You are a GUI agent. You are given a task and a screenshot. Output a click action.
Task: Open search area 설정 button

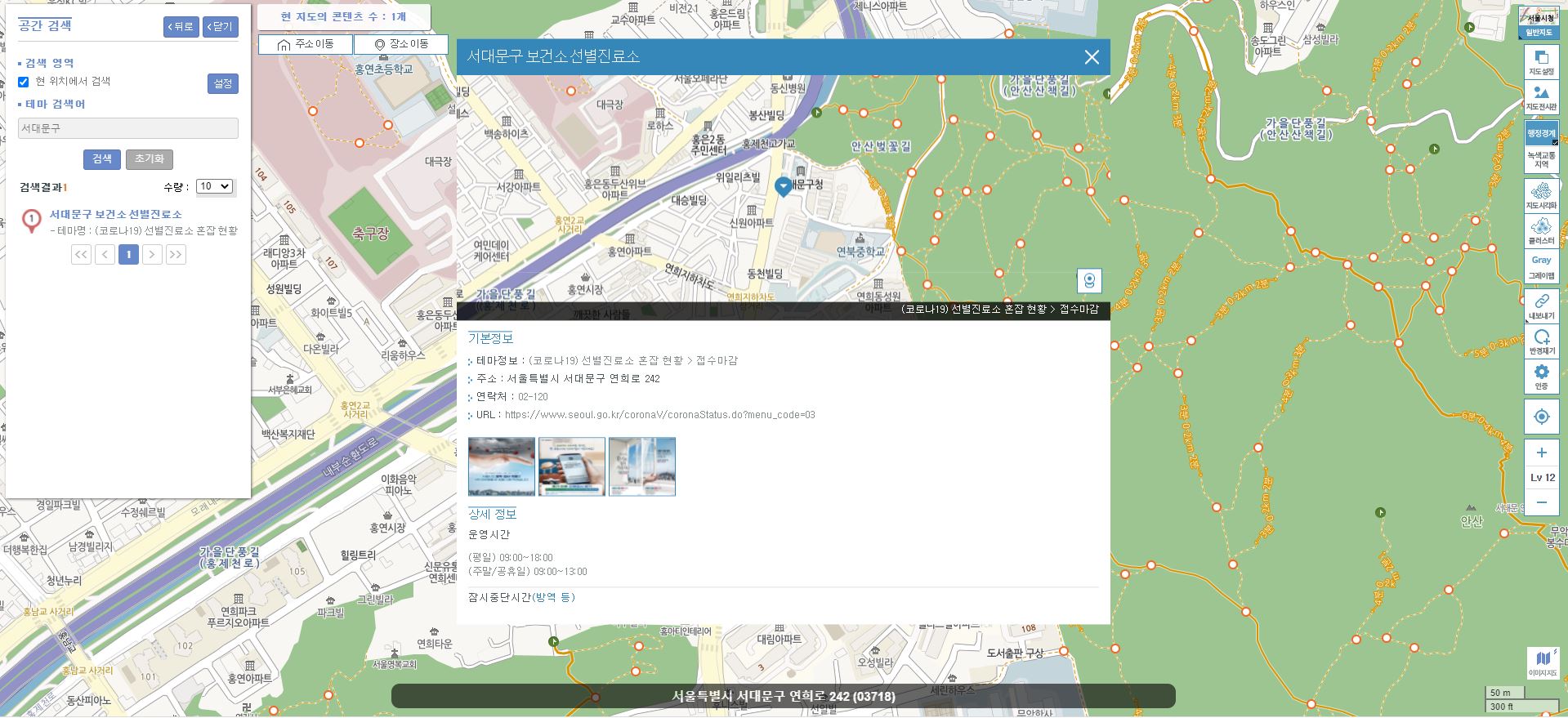point(222,83)
